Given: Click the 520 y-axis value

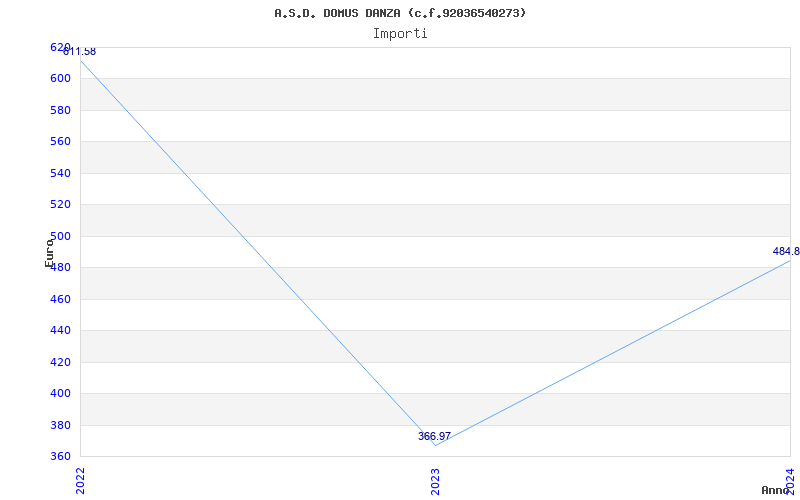Looking at the screenshot, I should (x=60, y=205).
